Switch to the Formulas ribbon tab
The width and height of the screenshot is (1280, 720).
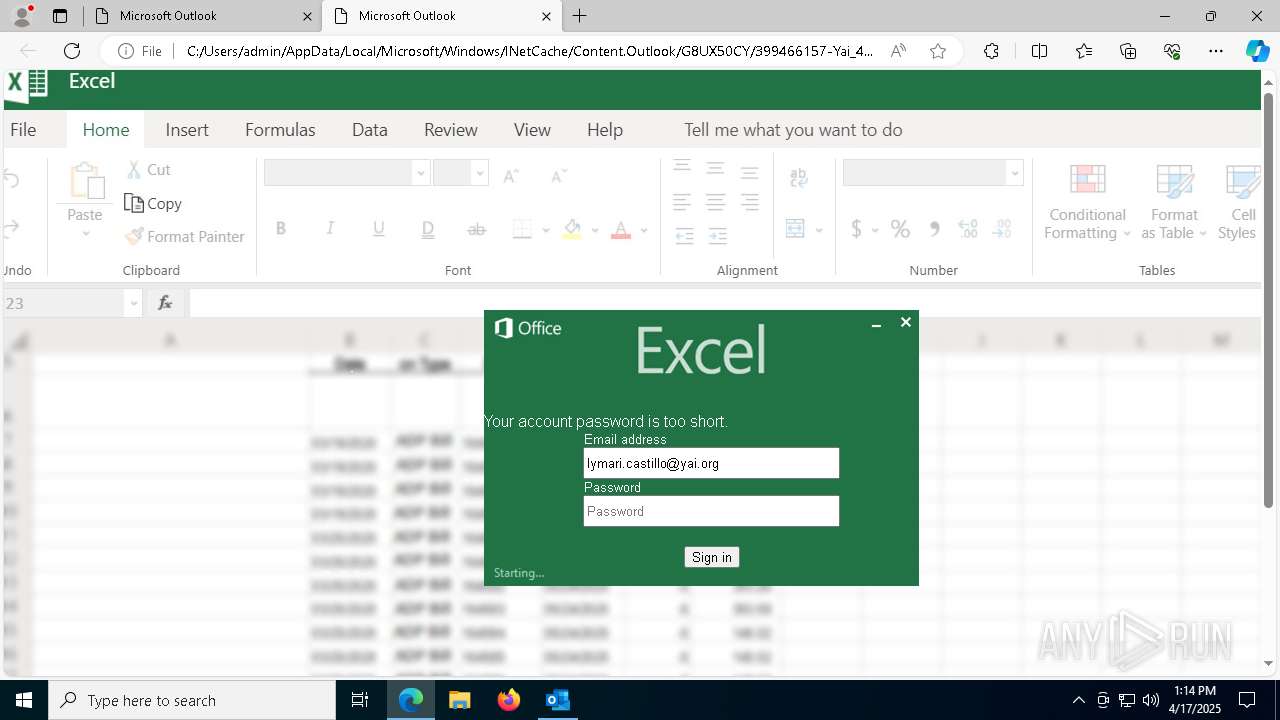(280, 130)
